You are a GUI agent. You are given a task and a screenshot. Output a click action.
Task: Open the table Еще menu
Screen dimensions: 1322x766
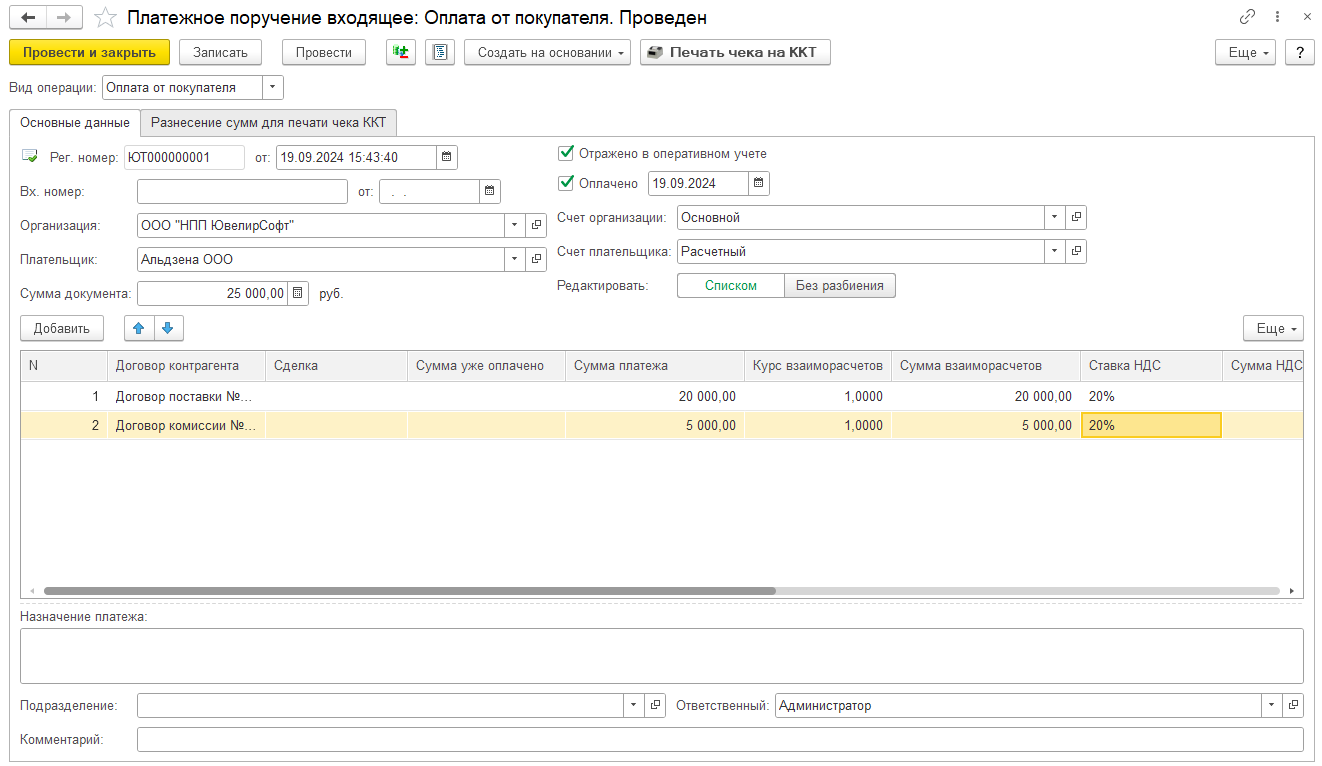click(1273, 328)
